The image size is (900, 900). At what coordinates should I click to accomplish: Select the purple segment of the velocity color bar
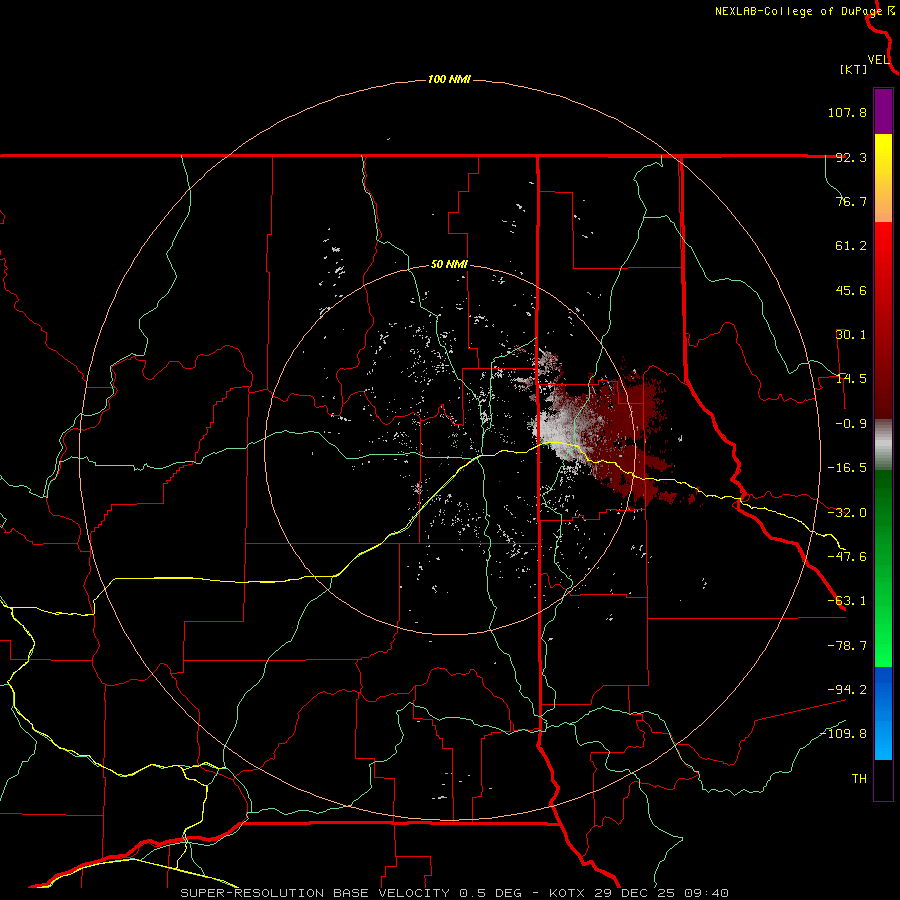[x=883, y=111]
